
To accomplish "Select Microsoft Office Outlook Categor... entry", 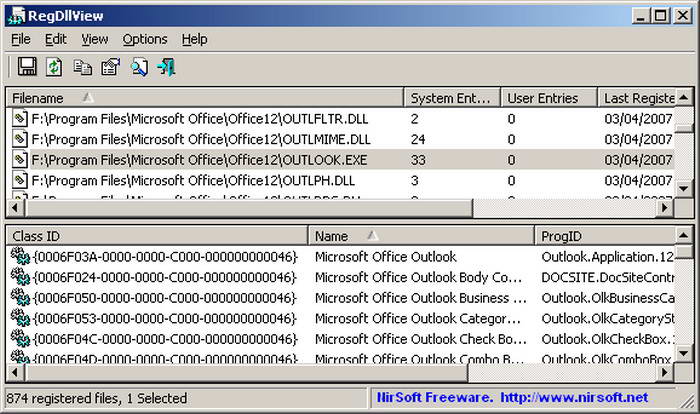I will coord(418,318).
